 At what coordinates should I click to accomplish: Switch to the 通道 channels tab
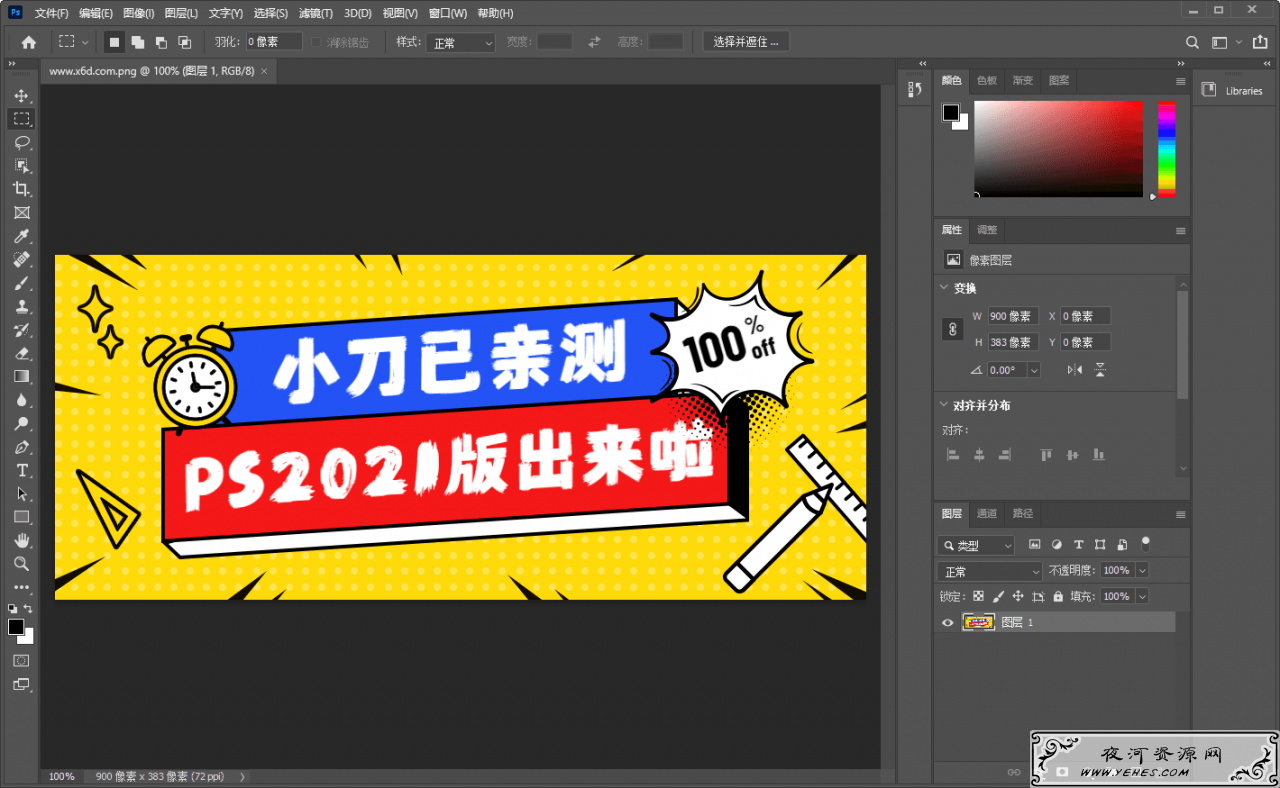[x=987, y=514]
